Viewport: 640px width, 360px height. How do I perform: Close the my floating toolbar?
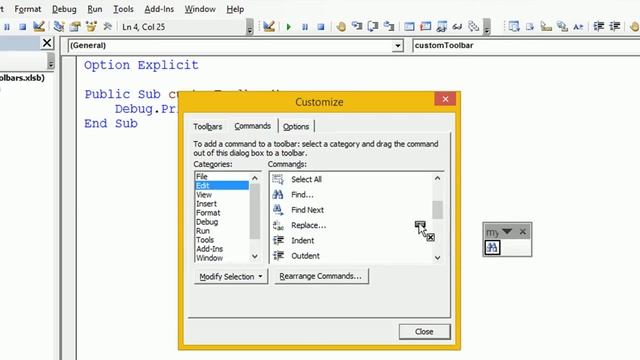pyautogui.click(x=523, y=231)
